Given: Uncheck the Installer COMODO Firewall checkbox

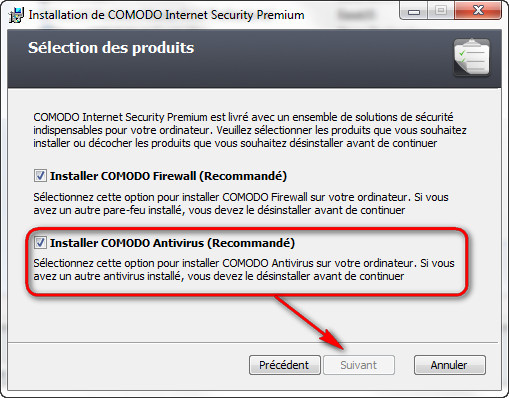Looking at the screenshot, I should pyautogui.click(x=40, y=175).
